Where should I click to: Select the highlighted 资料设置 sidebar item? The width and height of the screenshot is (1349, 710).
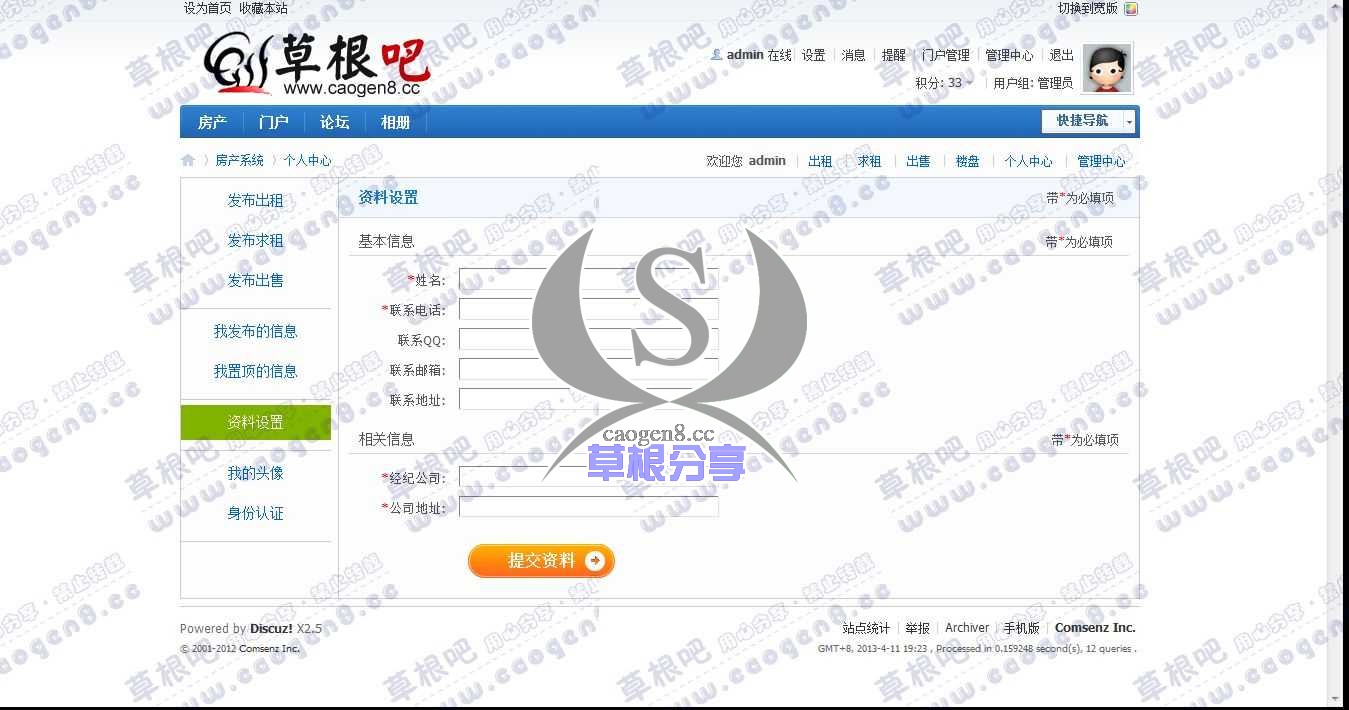click(255, 422)
